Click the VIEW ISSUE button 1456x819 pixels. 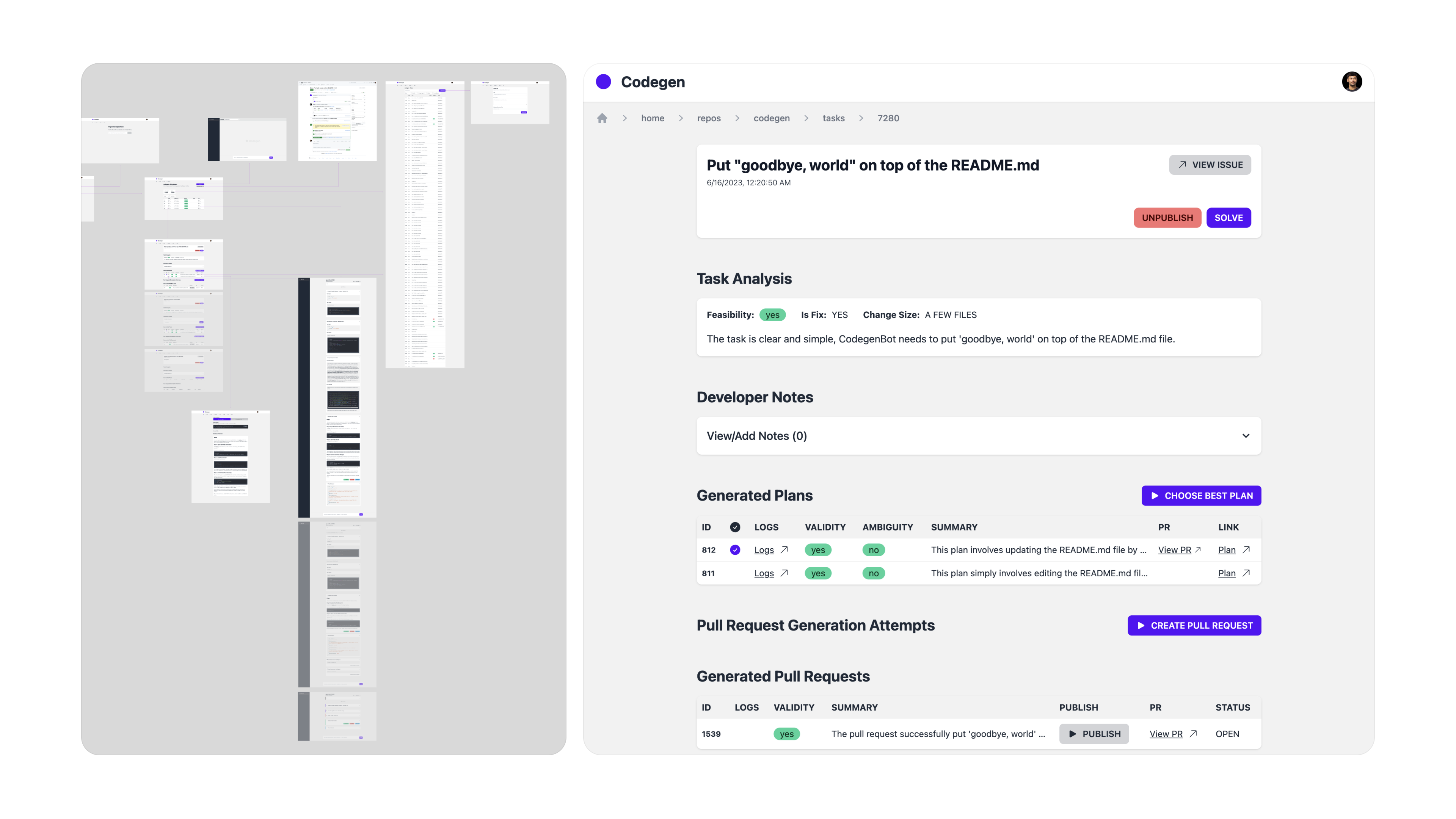(1210, 165)
